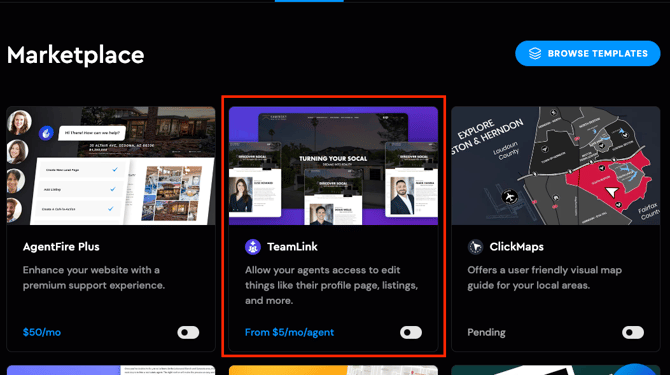Select the AgentFire Plus title
Image resolution: width=670 pixels, height=375 pixels.
[x=61, y=247]
